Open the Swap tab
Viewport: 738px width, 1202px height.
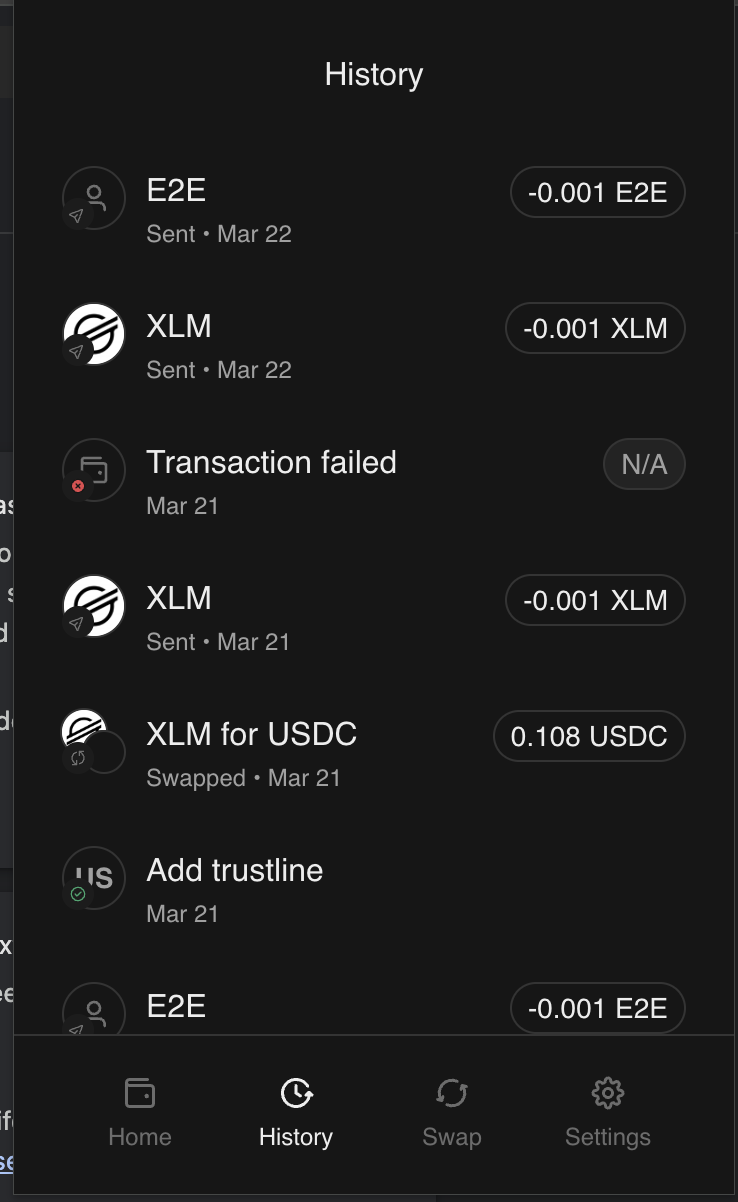click(452, 1136)
